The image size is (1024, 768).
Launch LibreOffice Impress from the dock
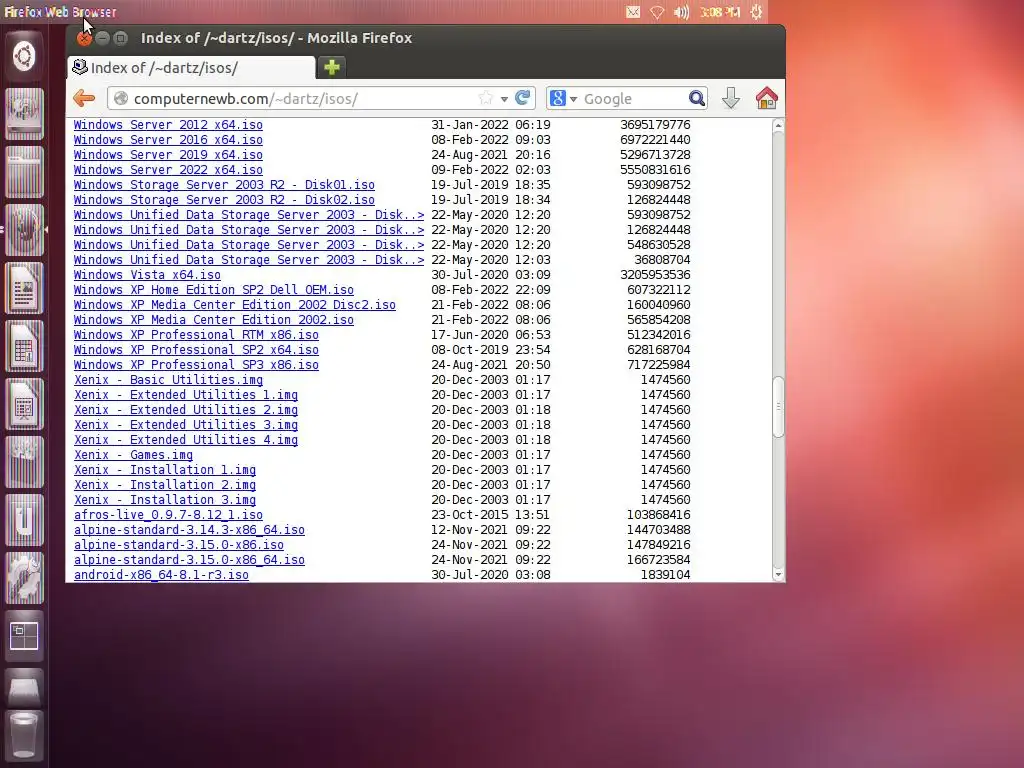pos(24,404)
